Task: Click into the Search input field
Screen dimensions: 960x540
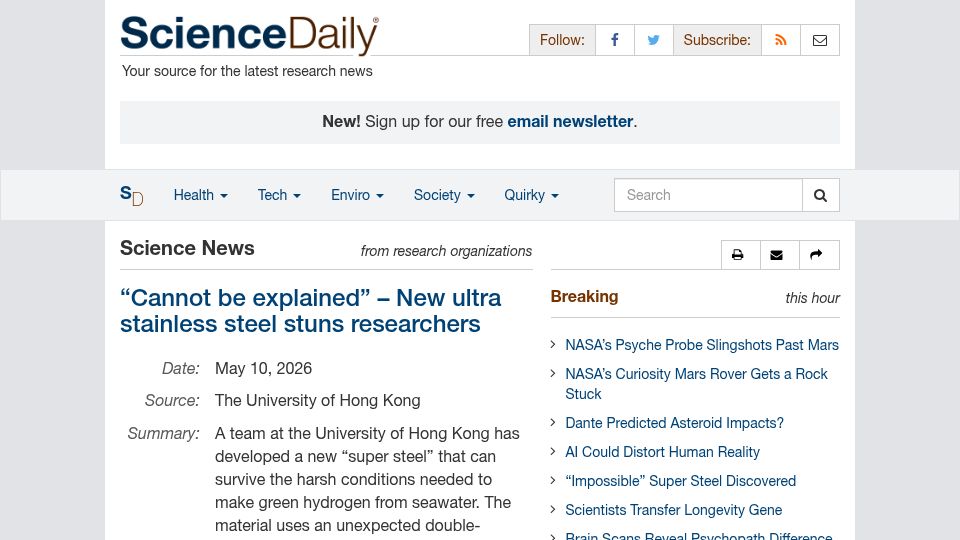Action: pos(708,195)
